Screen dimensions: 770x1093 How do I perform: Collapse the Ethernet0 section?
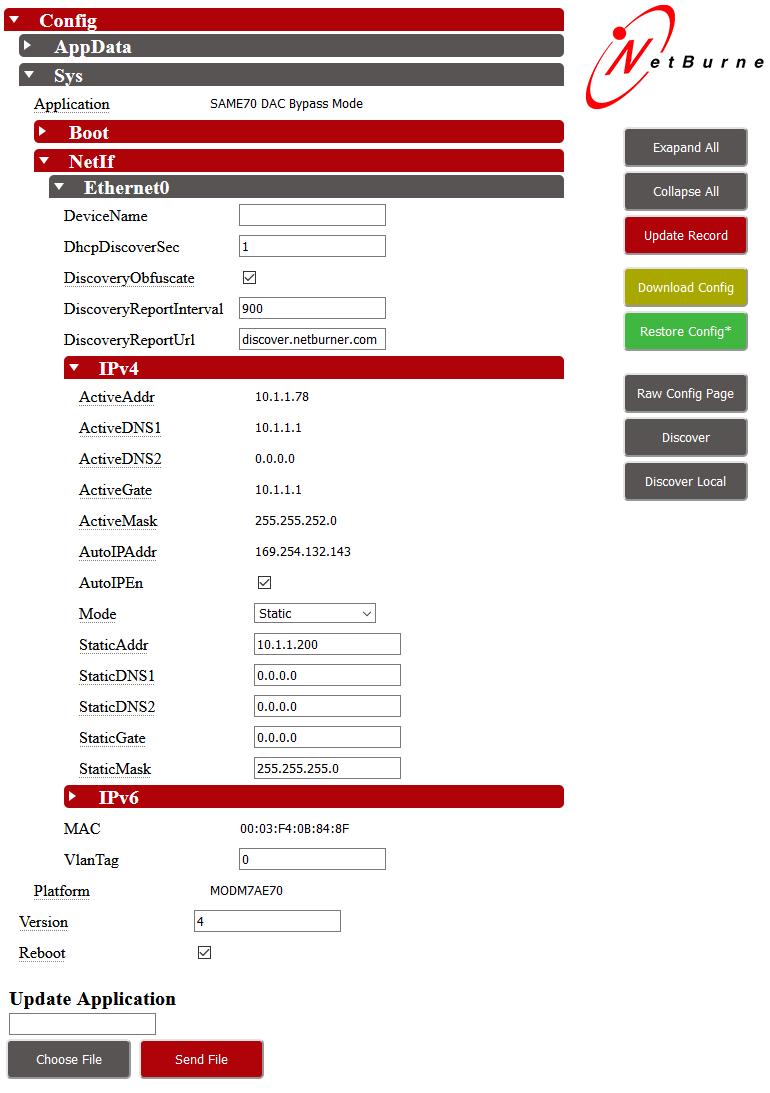point(306,188)
